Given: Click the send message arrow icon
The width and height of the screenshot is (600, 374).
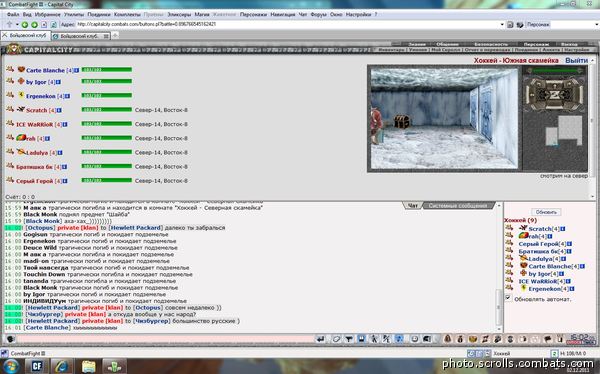Looking at the screenshot, I should (321, 339).
